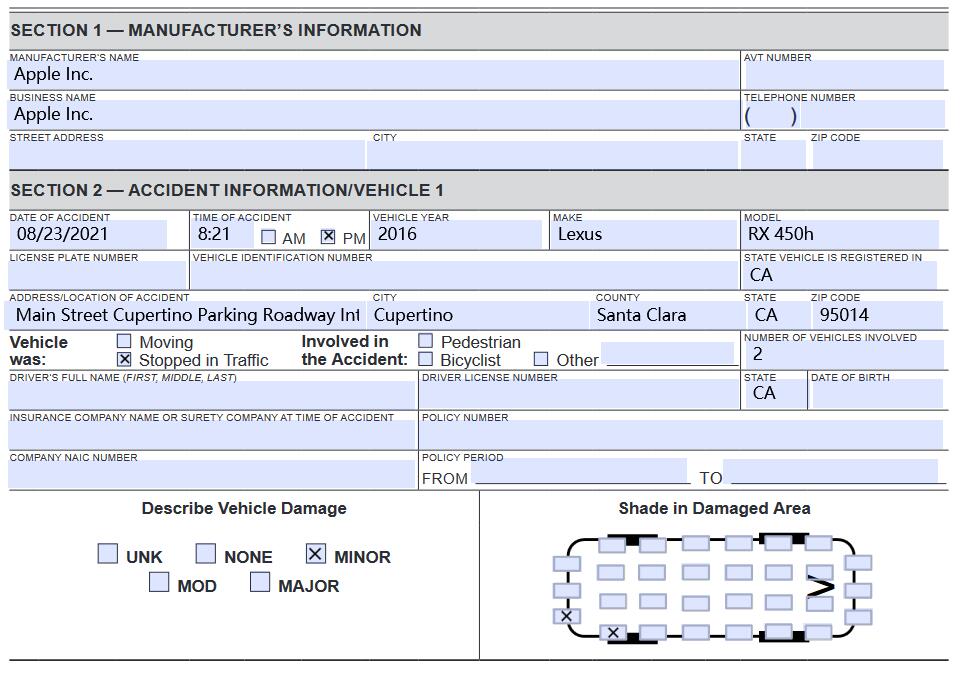Screen dimensions: 962x680
Task: Edit the Make field showing Lexus
Action: (644, 234)
